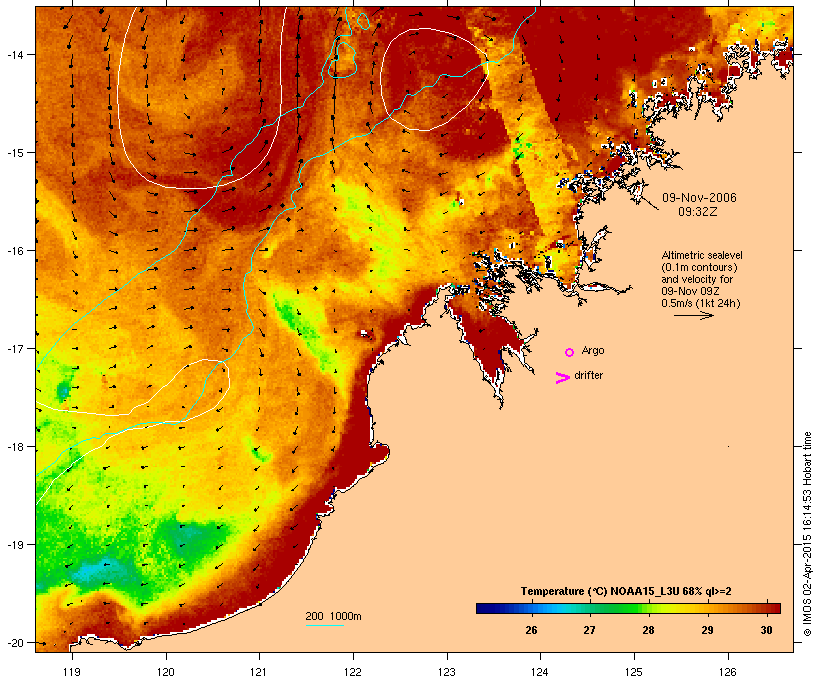
Task: Click the latitude axis label -14
Action: [14, 54]
